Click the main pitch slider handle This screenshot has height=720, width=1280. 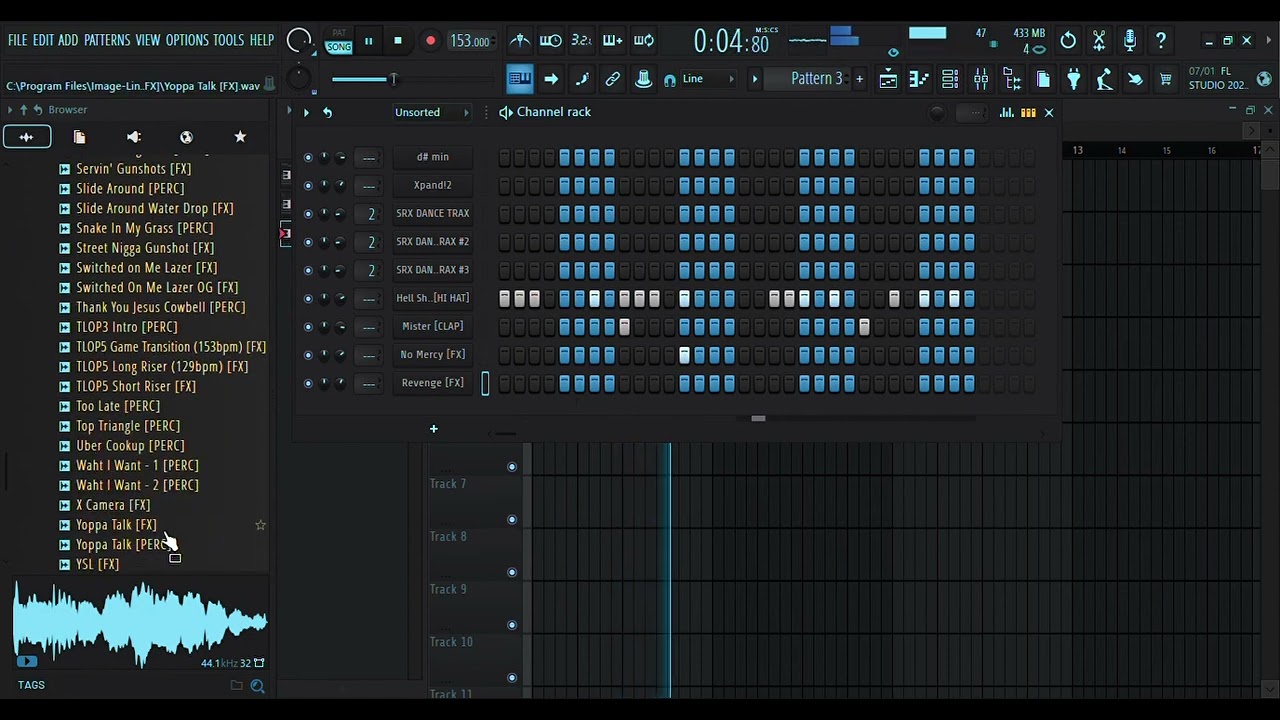(x=393, y=80)
